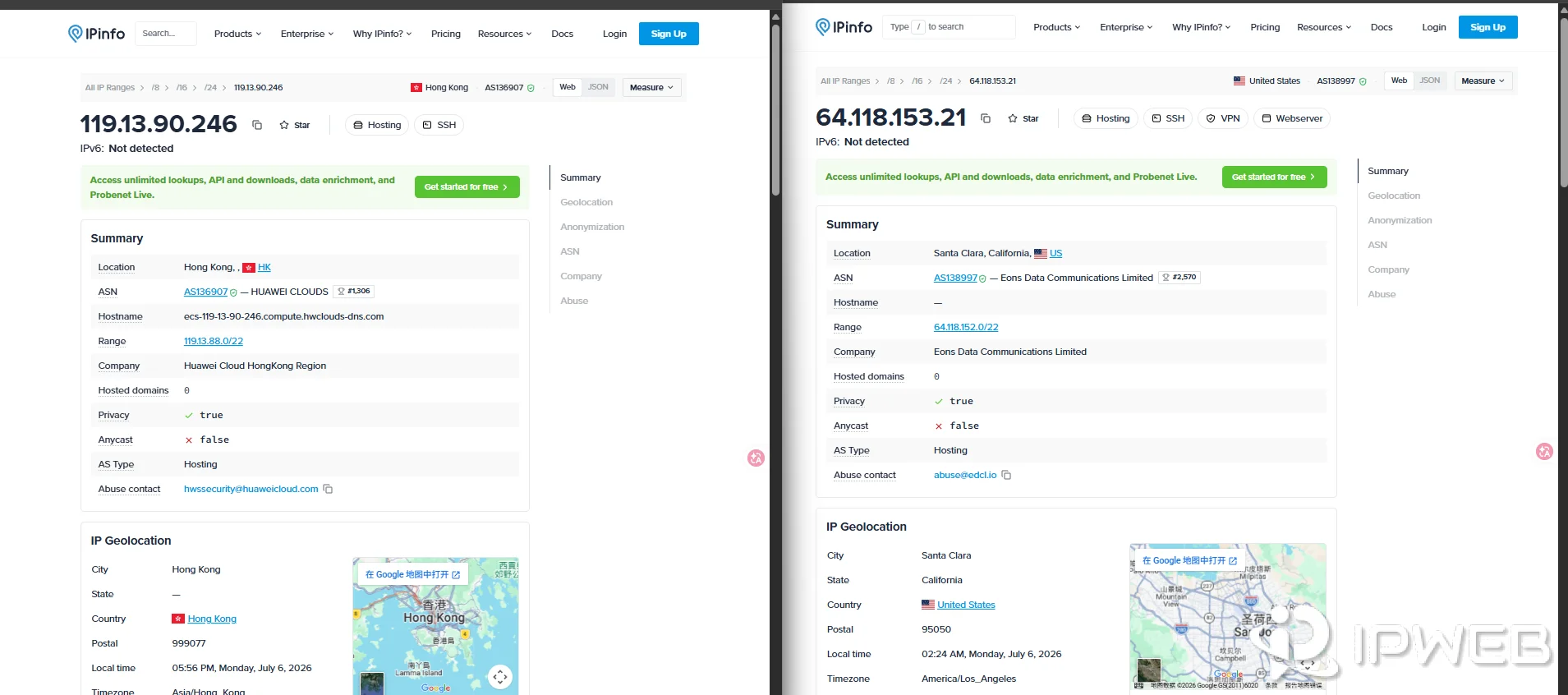Open Docs in left window

click(x=563, y=34)
